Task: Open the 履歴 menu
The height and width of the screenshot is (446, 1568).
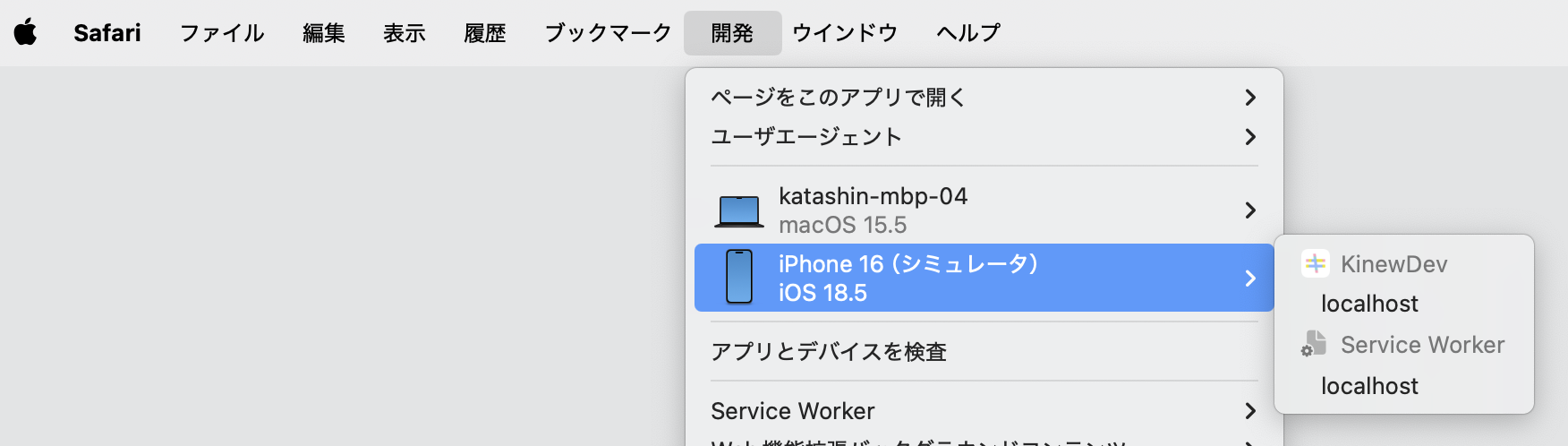Action: (x=485, y=33)
